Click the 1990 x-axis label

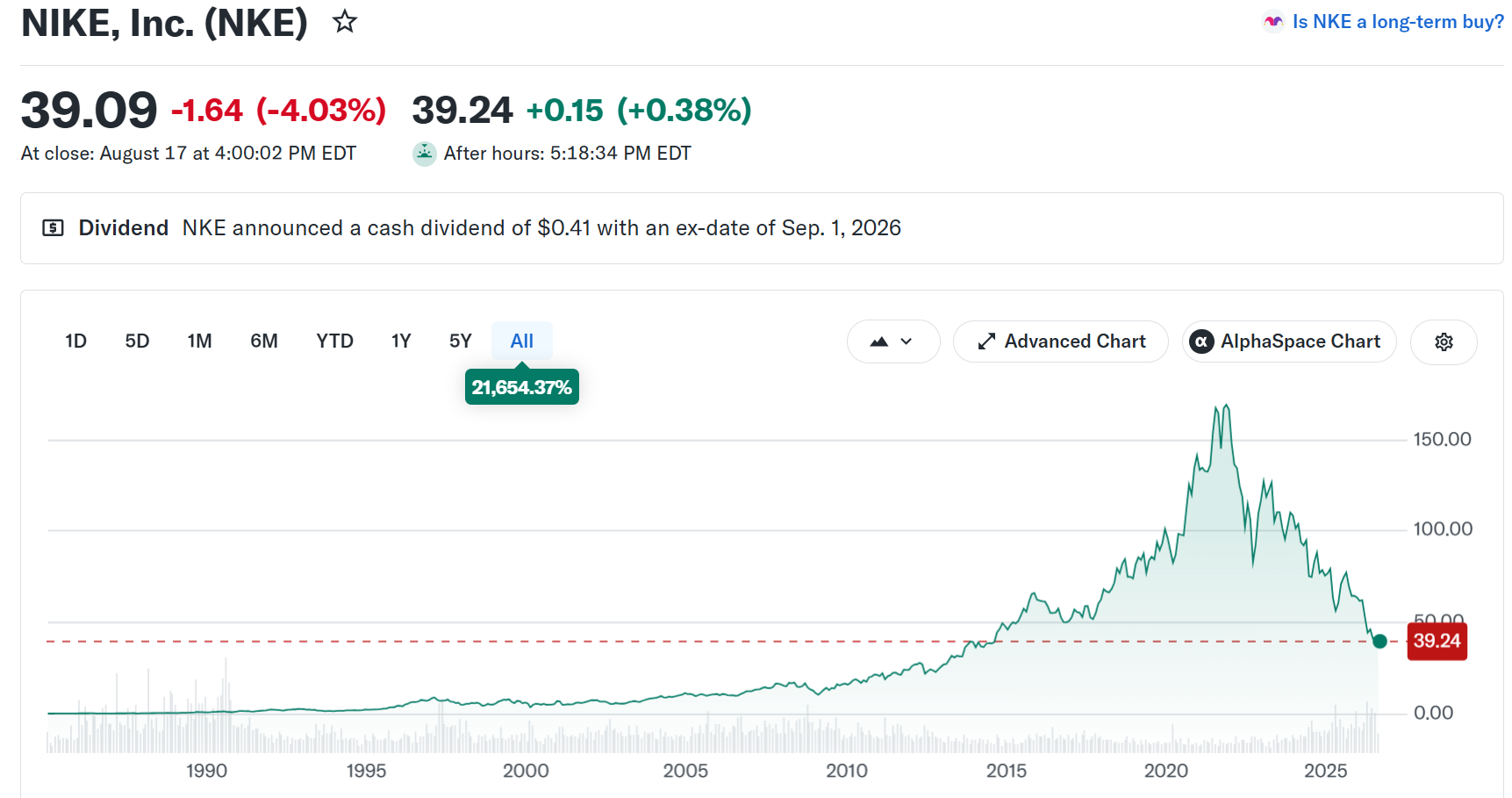206,771
